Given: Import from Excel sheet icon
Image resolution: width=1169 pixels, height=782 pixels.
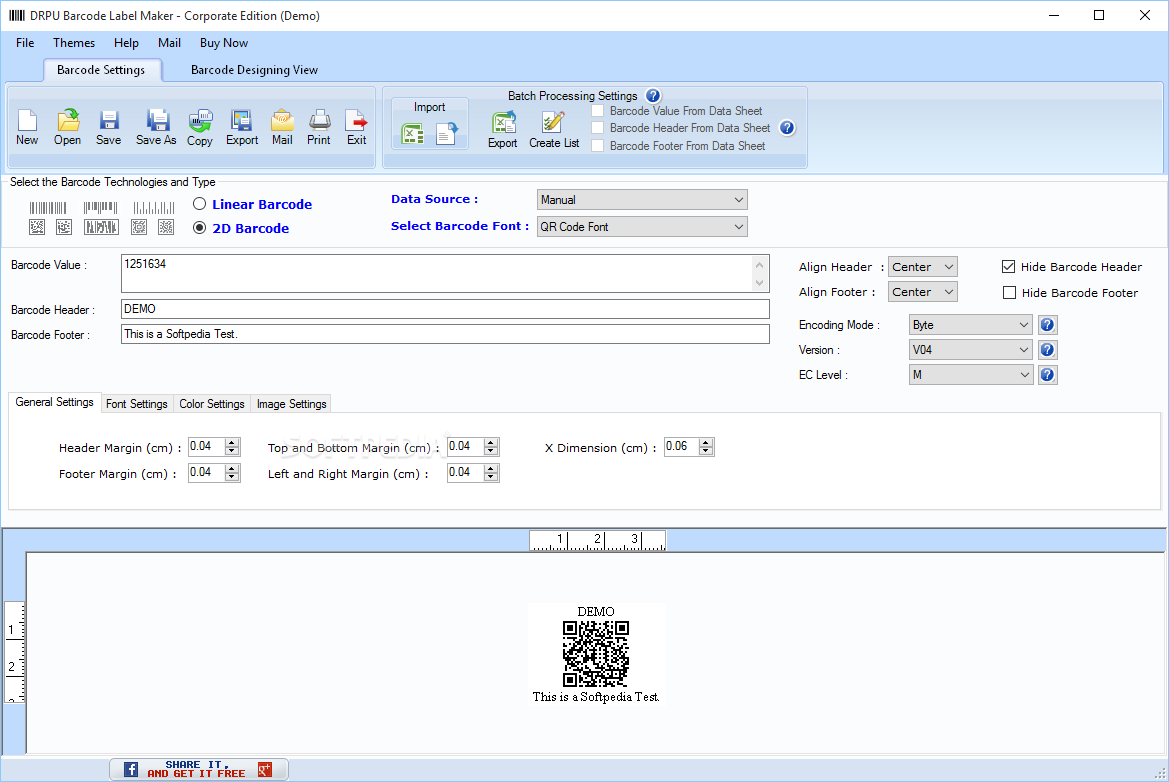Looking at the screenshot, I should click(412, 134).
